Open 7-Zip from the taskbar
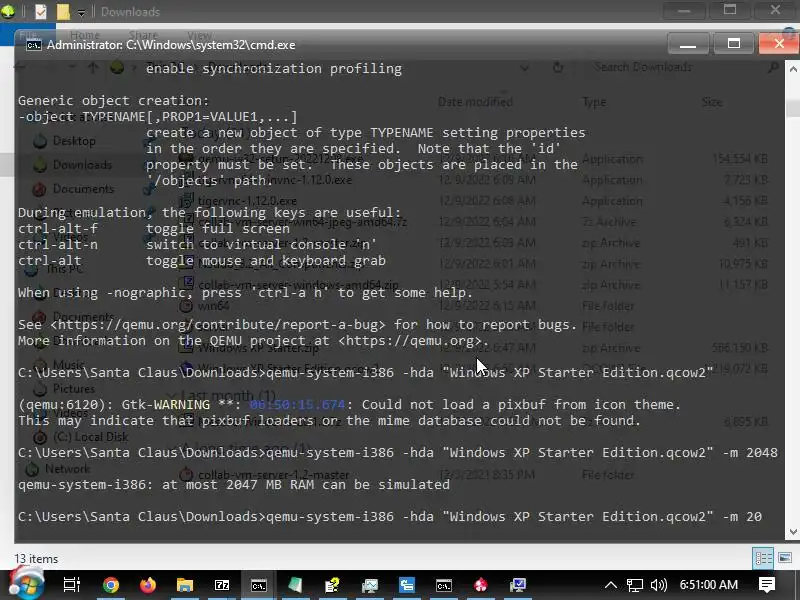The image size is (800, 600). point(222,585)
